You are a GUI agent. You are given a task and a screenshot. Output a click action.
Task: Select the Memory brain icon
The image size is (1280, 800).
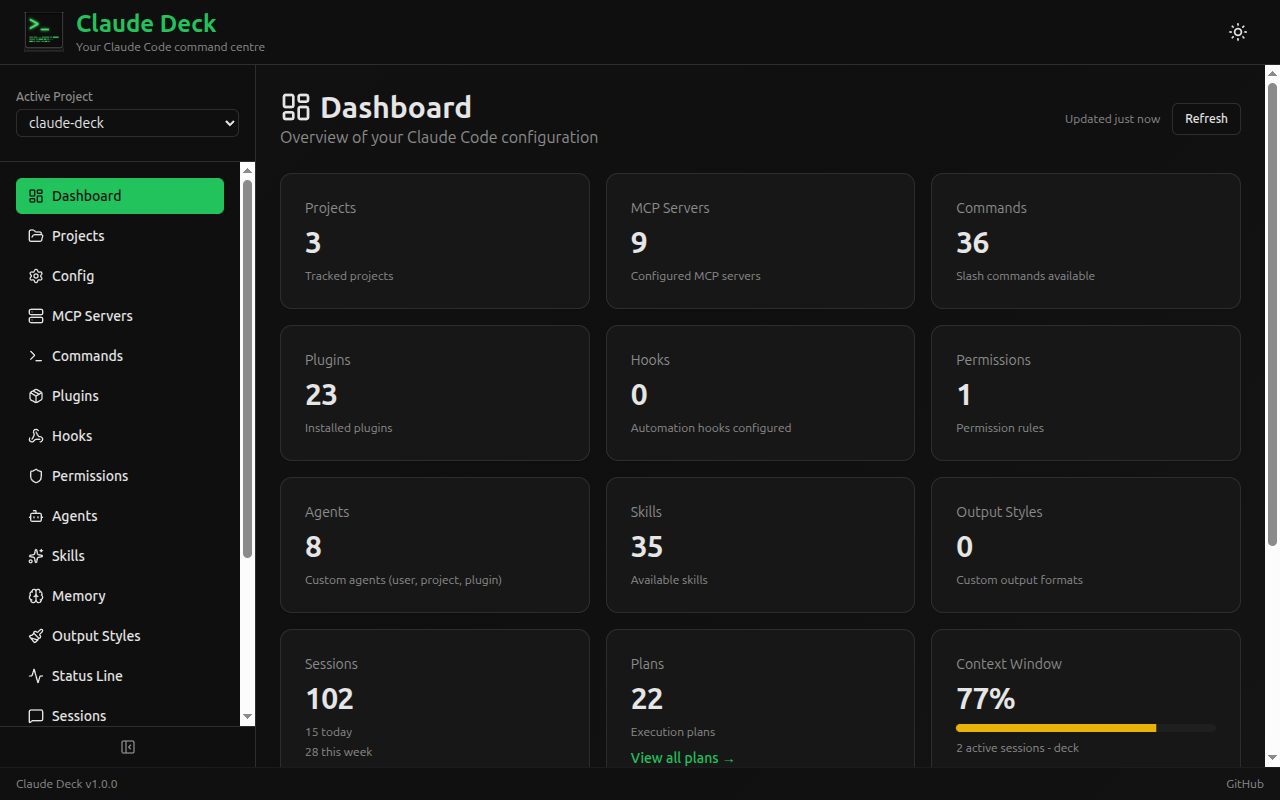[x=34, y=595]
